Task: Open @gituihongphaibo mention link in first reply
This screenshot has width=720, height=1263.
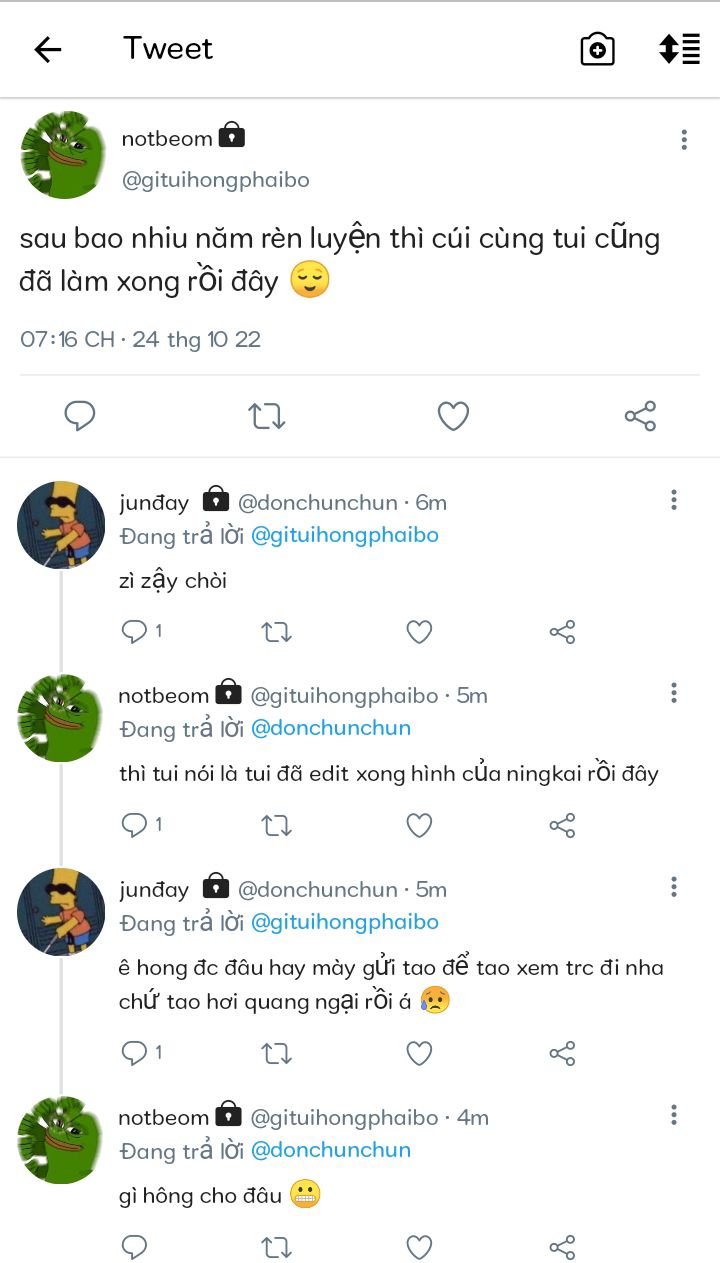Action: click(x=345, y=535)
